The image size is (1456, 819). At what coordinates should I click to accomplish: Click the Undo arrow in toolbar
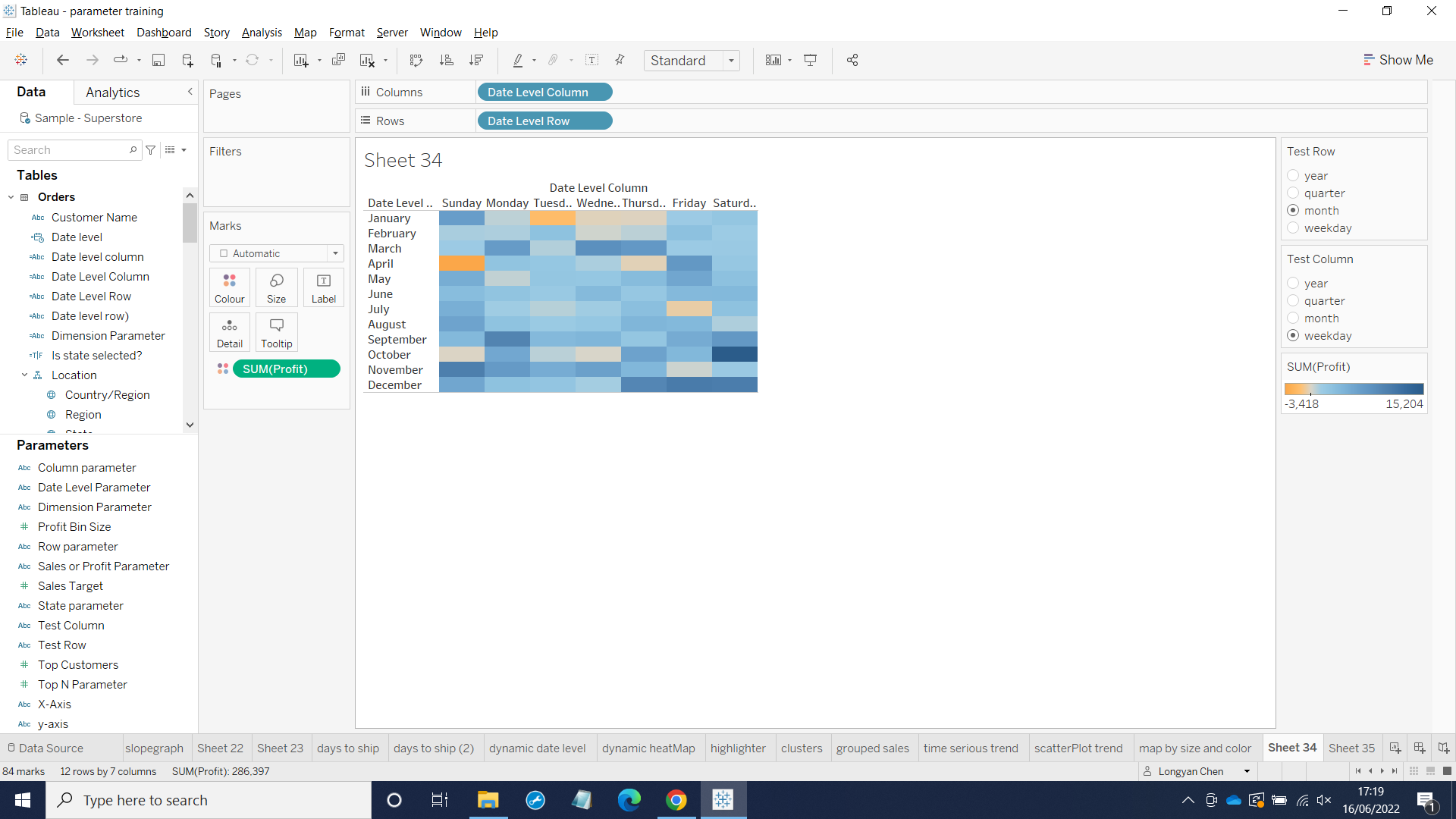(x=63, y=61)
